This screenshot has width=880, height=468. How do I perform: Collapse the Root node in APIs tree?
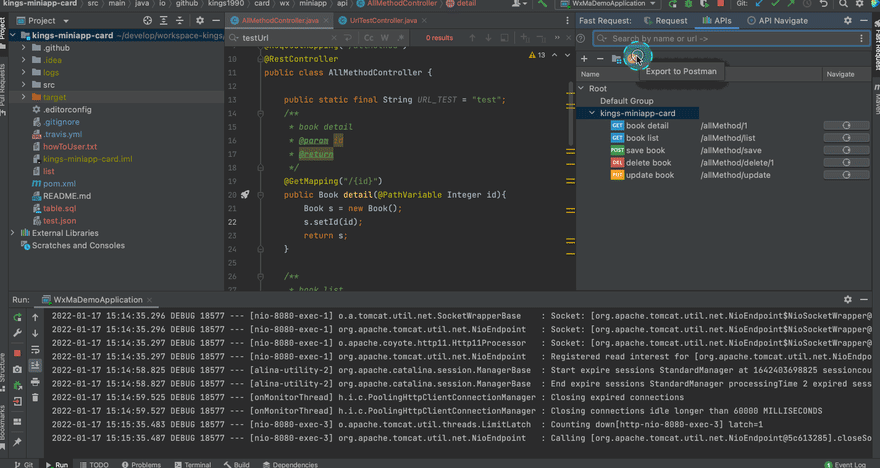(x=581, y=88)
